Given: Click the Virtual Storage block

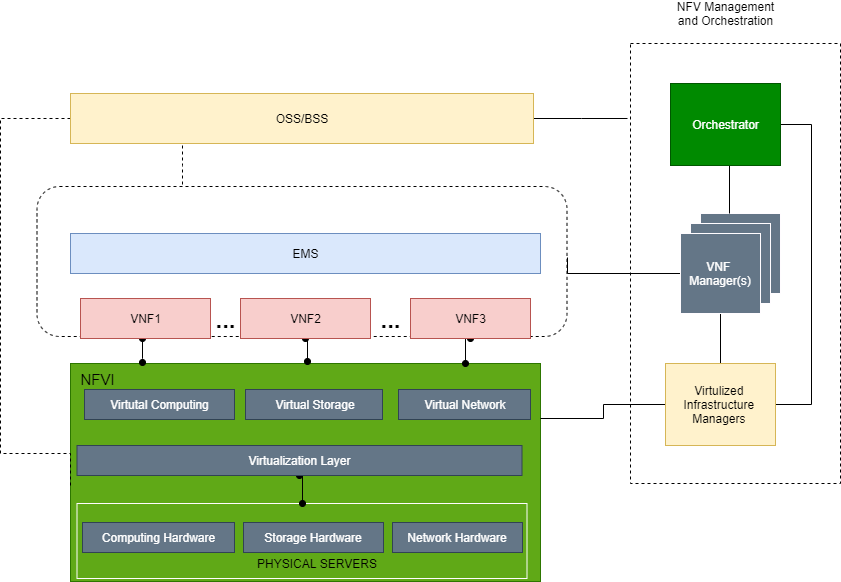Looking at the screenshot, I should [314, 404].
